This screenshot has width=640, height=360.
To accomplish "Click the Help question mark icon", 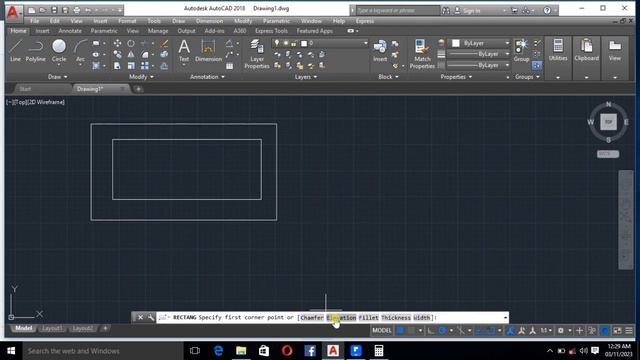I will tap(547, 11).
